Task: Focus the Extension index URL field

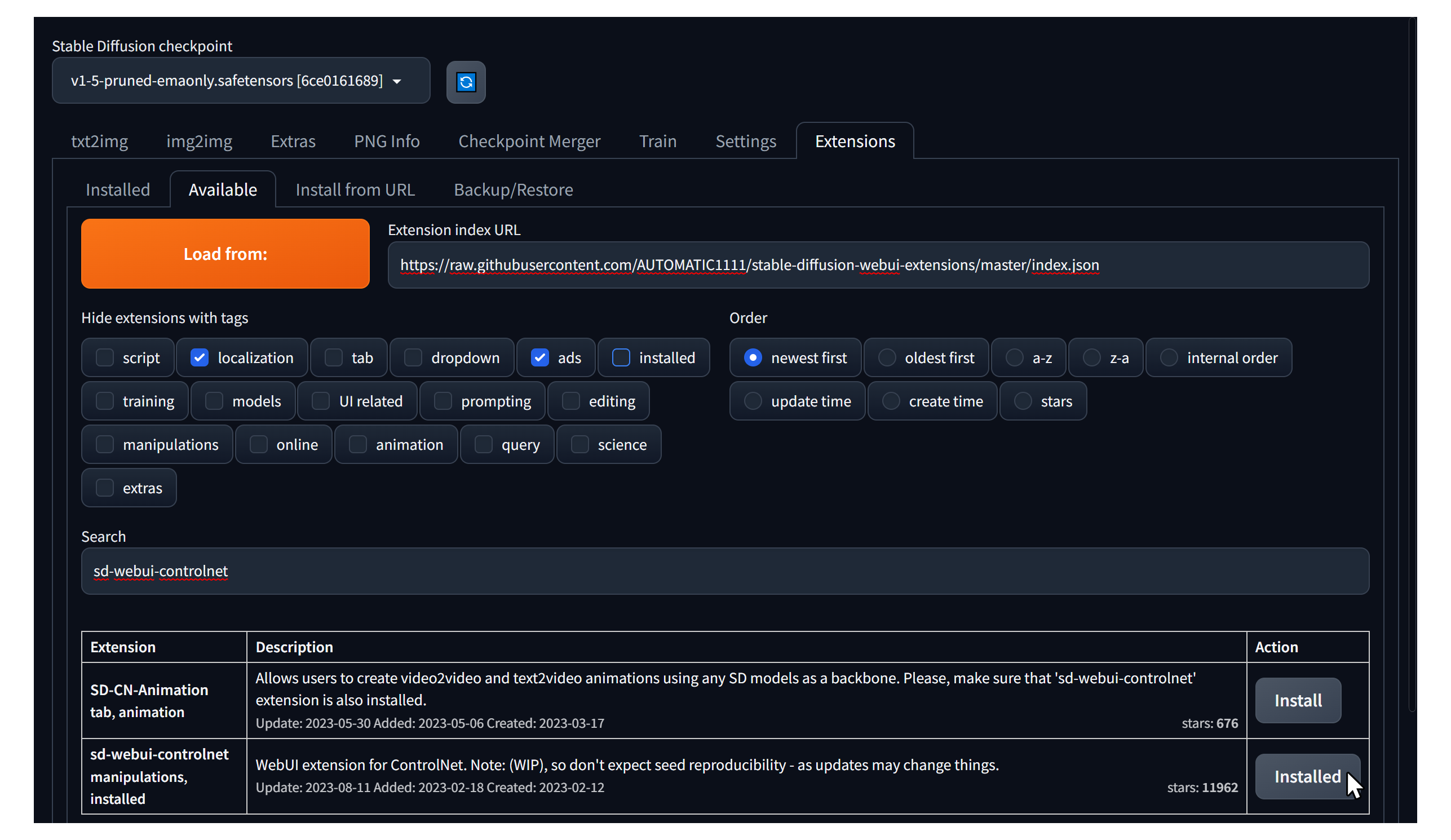Action: (x=878, y=265)
